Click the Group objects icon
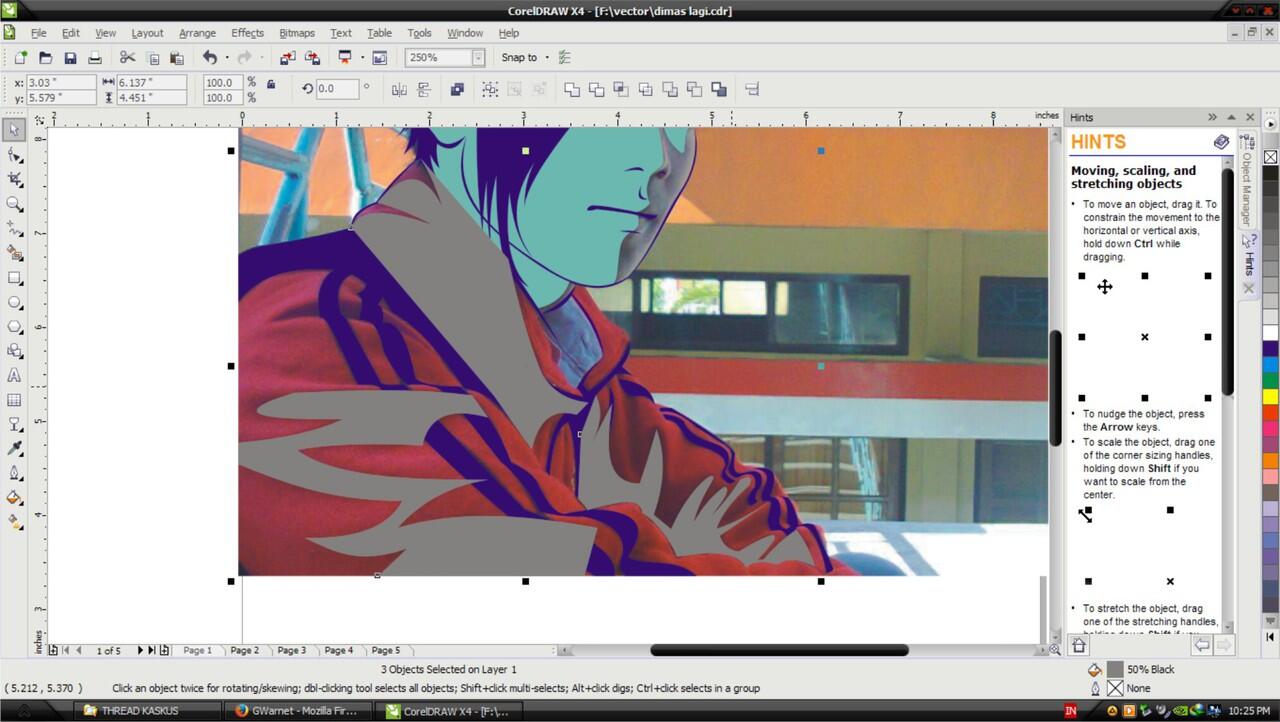The width and height of the screenshot is (1280, 722). (490, 89)
